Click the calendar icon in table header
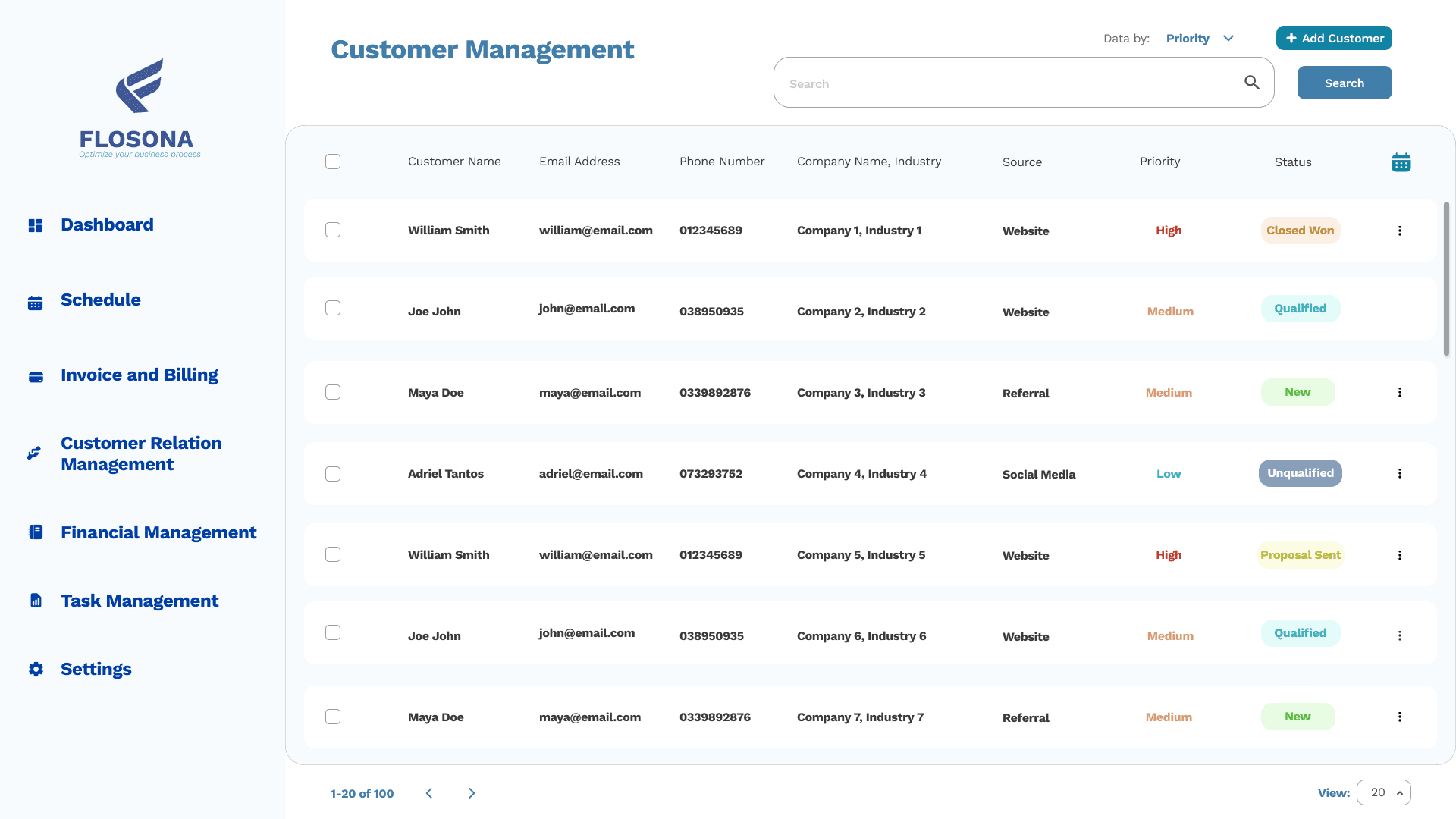 pos(1401,162)
